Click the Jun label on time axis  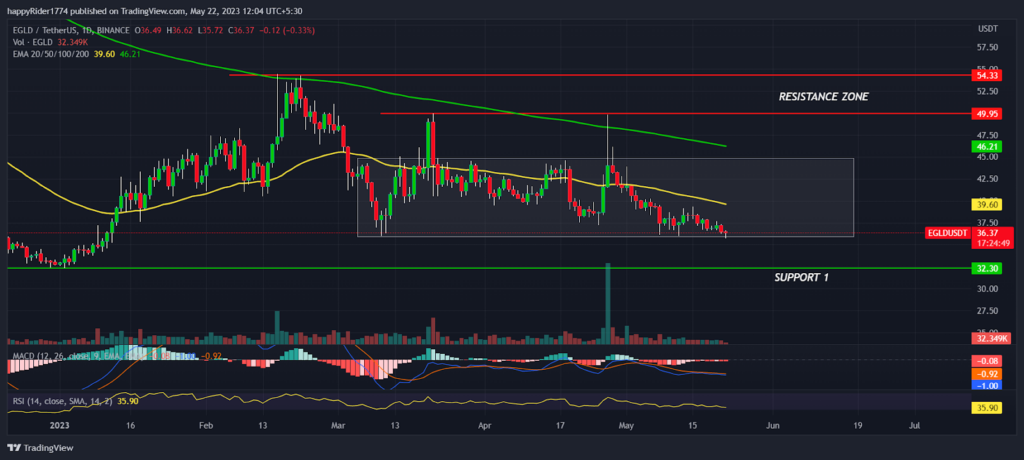pos(773,425)
